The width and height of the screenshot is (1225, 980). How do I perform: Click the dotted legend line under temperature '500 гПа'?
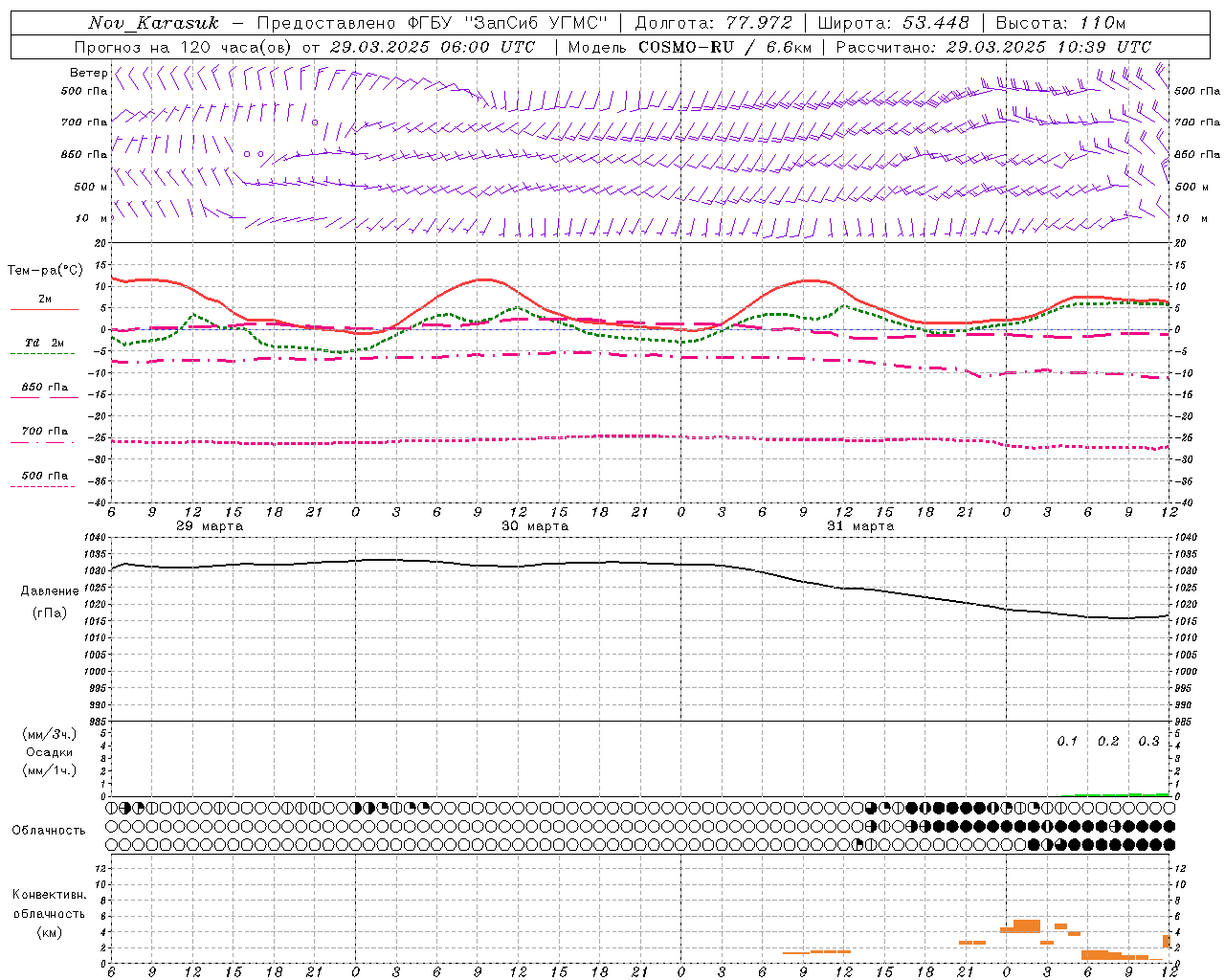coord(43,486)
